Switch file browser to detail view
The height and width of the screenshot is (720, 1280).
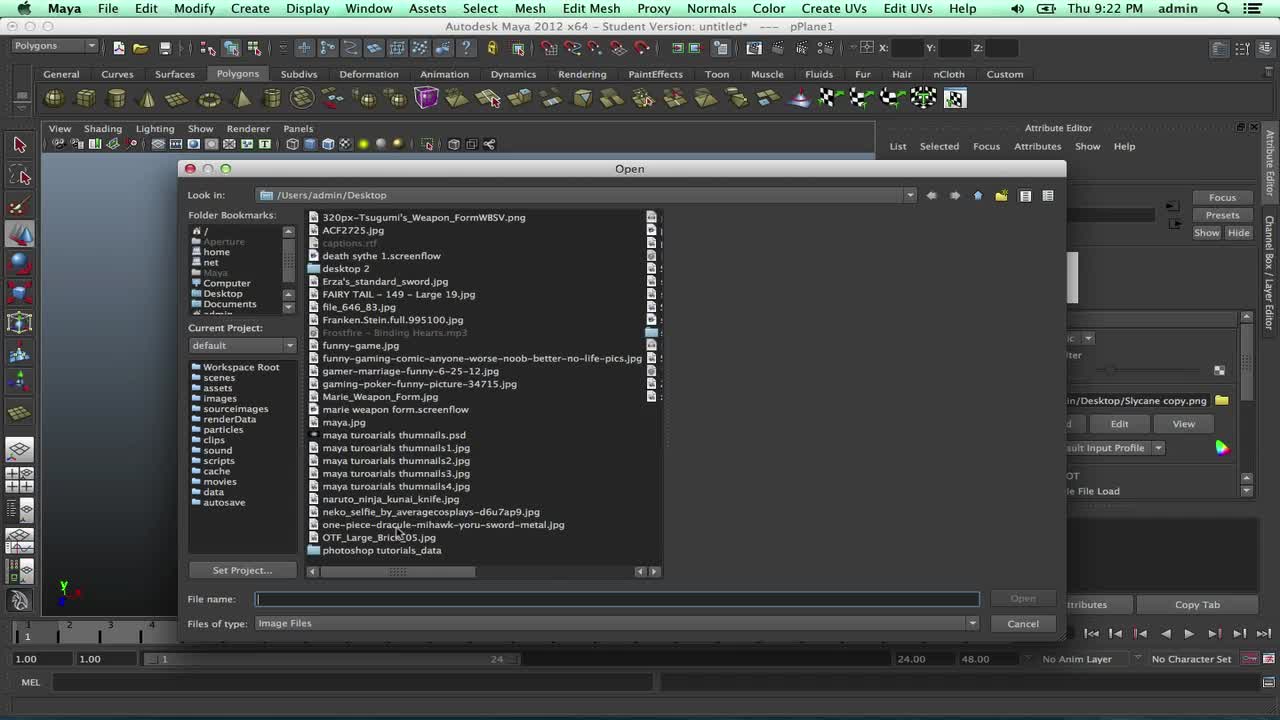click(x=1048, y=195)
